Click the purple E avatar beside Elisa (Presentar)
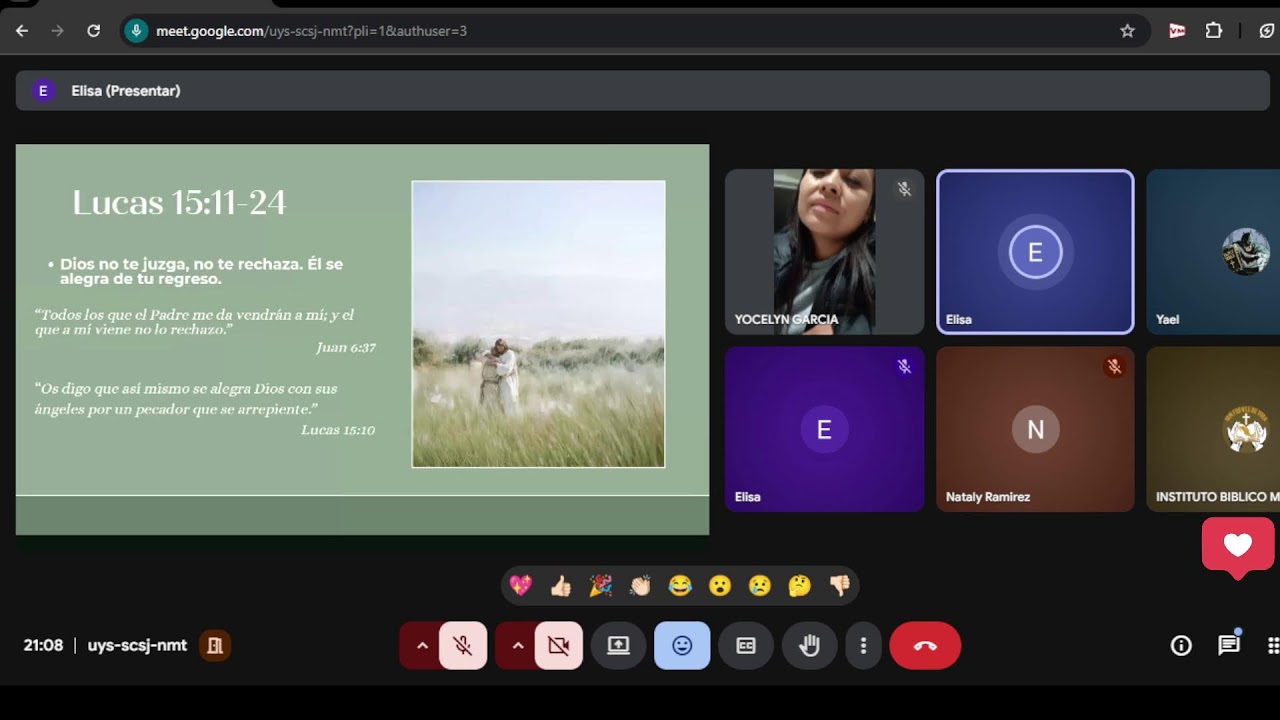This screenshot has height=720, width=1280. (43, 91)
